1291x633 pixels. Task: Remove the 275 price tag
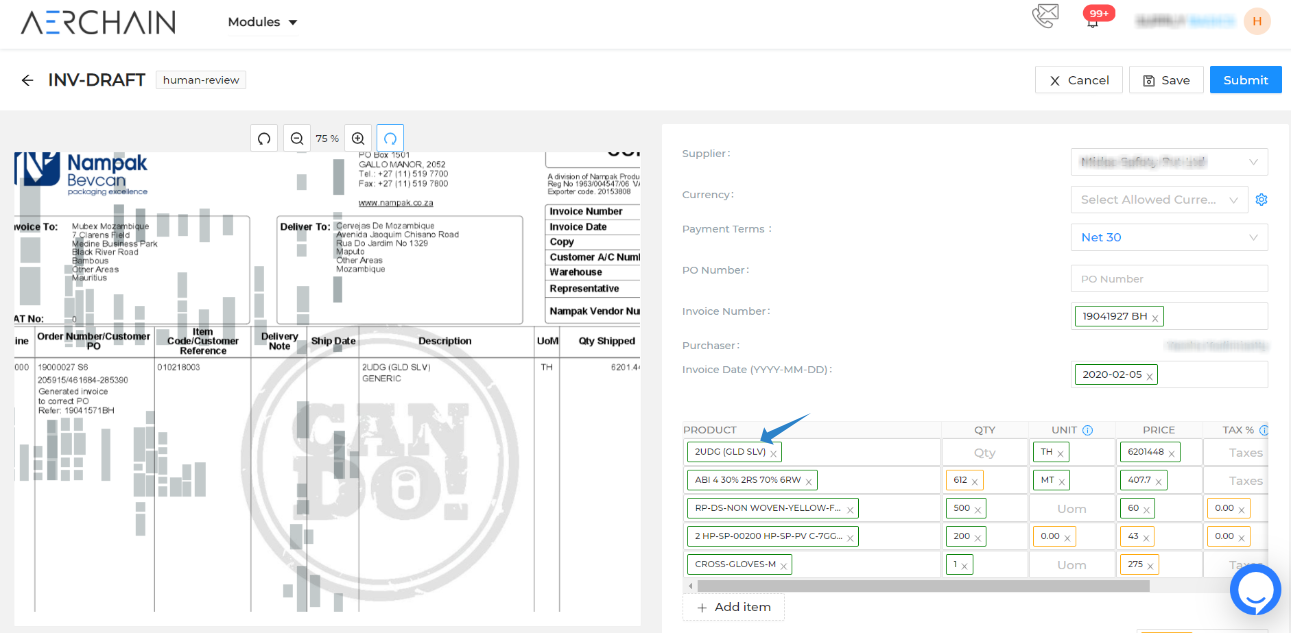(1151, 565)
